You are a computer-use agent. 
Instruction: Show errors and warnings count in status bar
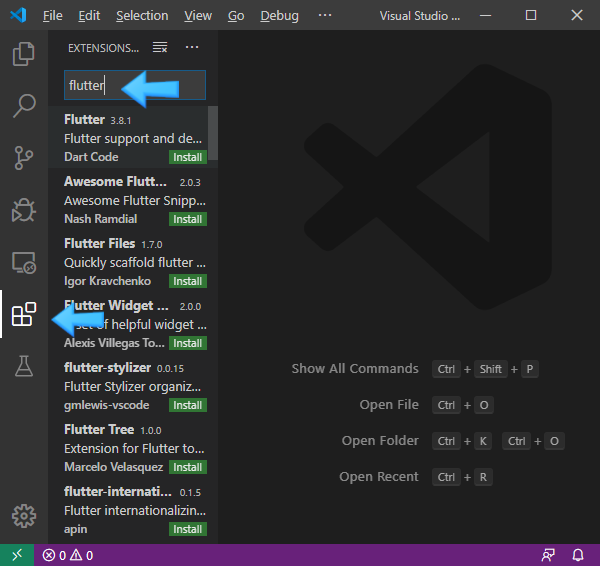click(68, 555)
